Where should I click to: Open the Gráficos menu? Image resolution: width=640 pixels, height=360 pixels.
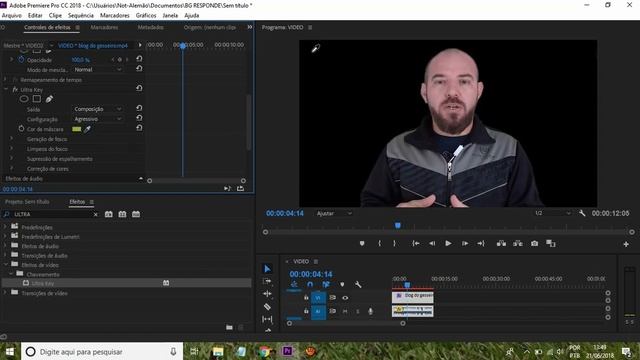click(146, 16)
